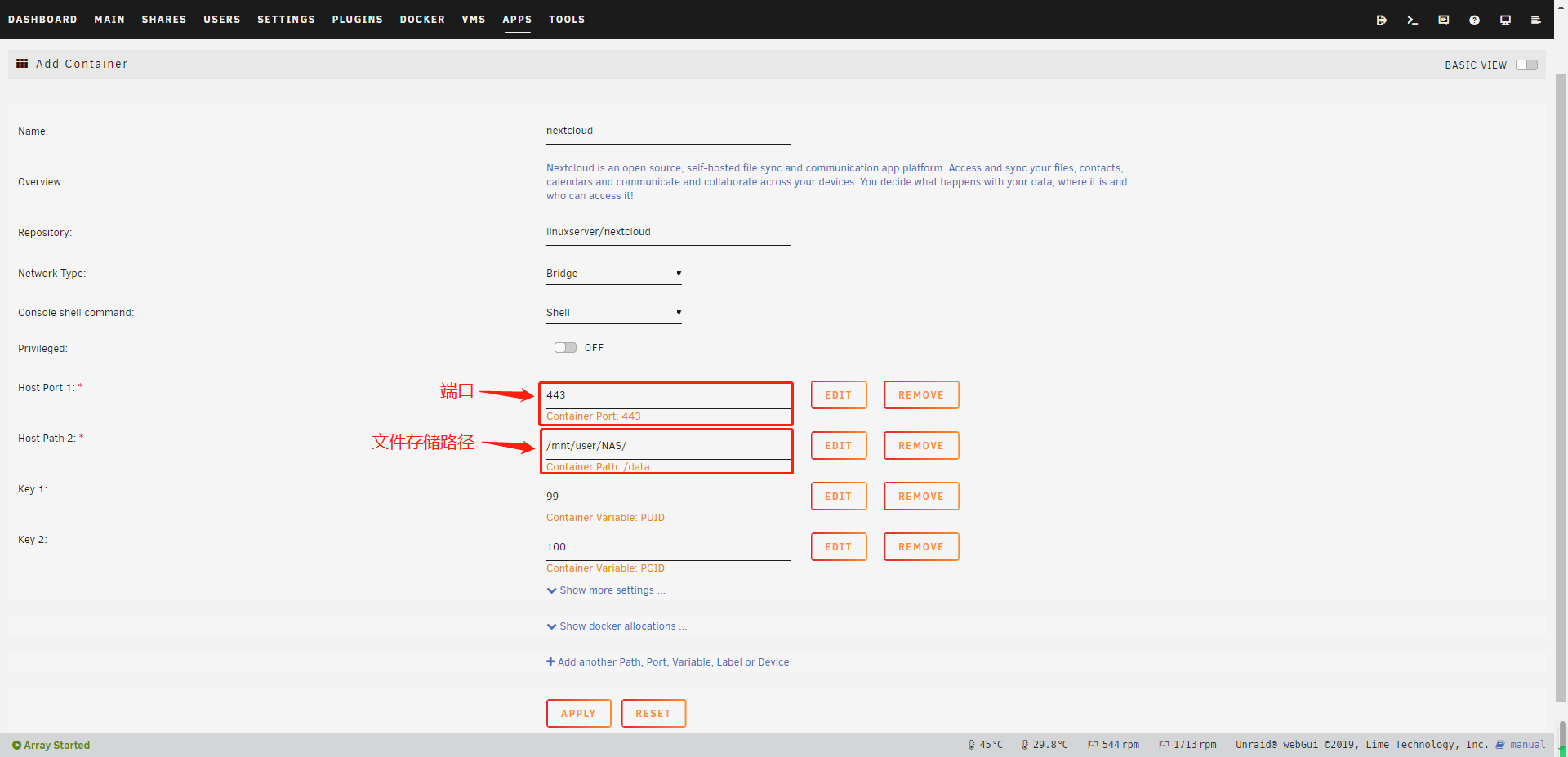Open the system log viewer icon
1568x757 pixels.
(1536, 20)
